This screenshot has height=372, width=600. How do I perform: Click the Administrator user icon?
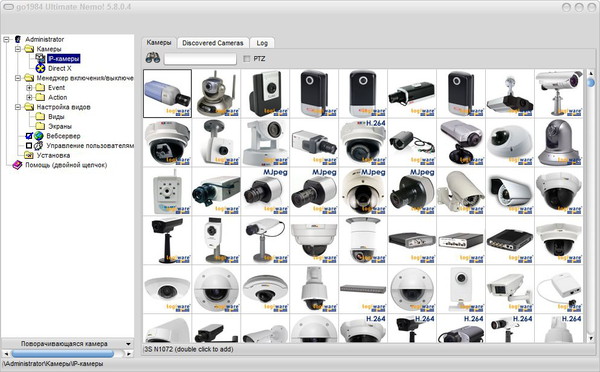[x=18, y=39]
